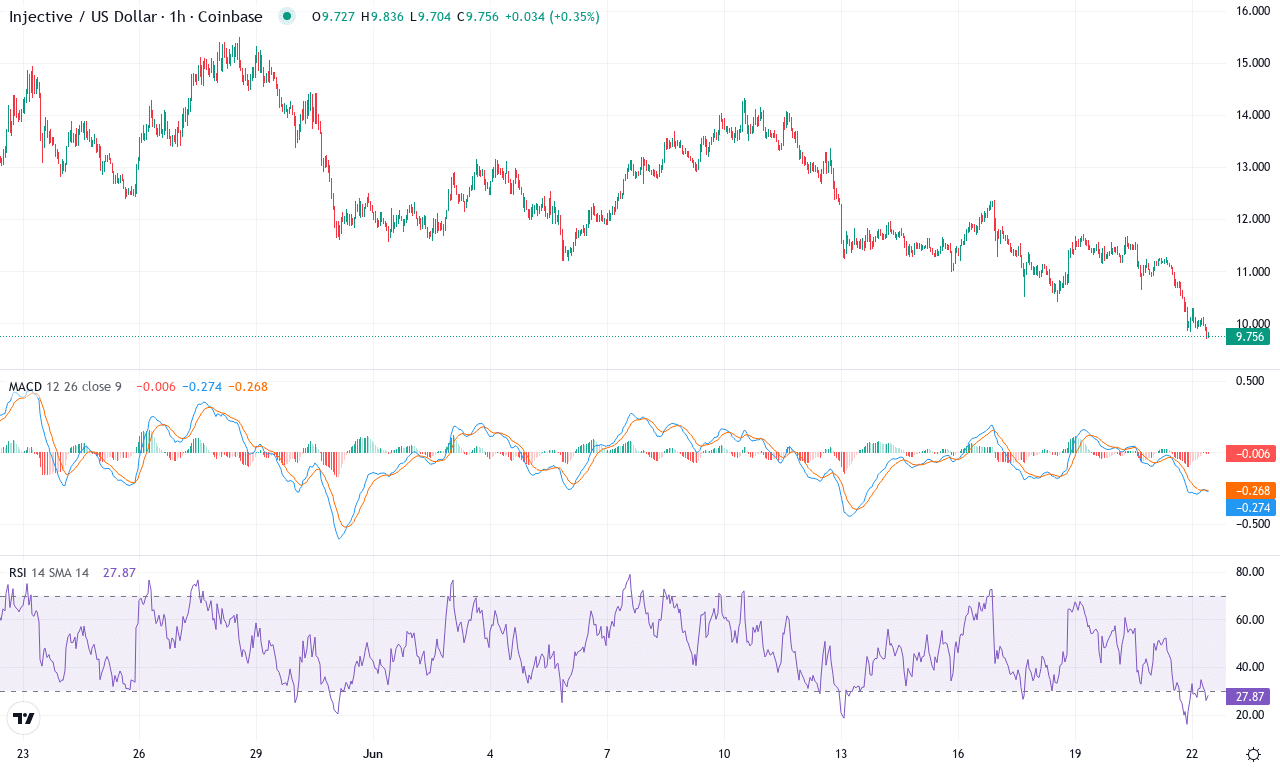
Task: Click the 13.000 price axis label
Action: [1252, 167]
